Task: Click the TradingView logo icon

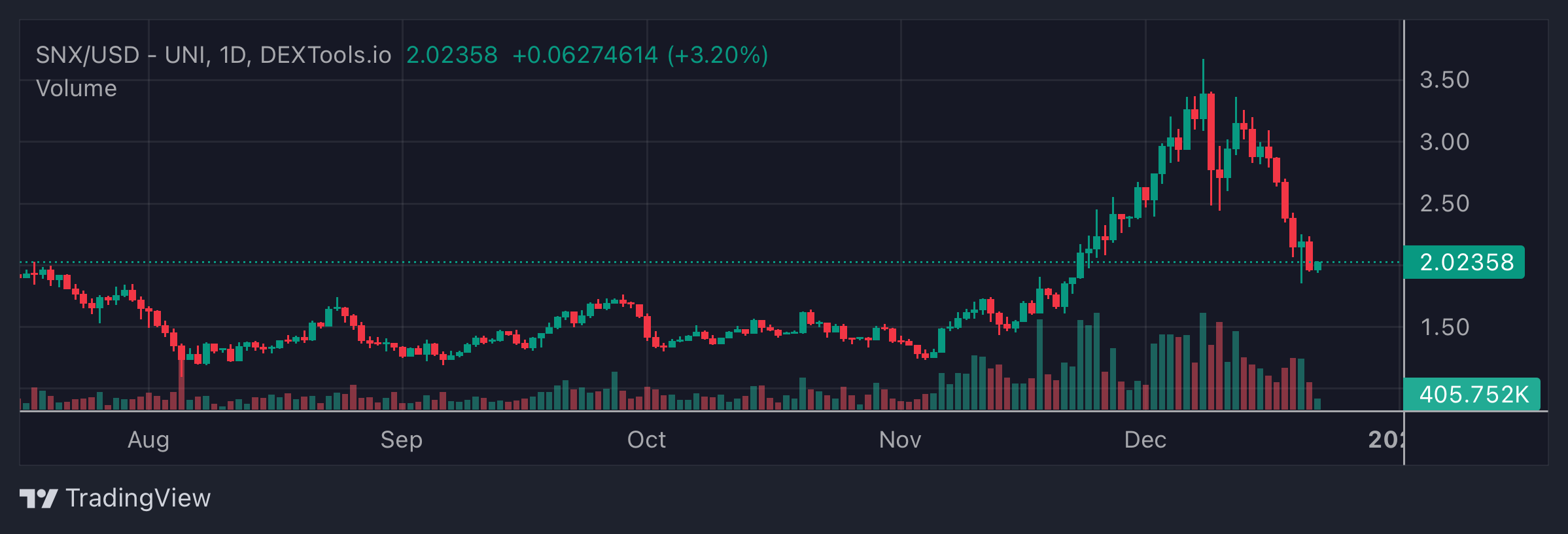Action: point(38,499)
